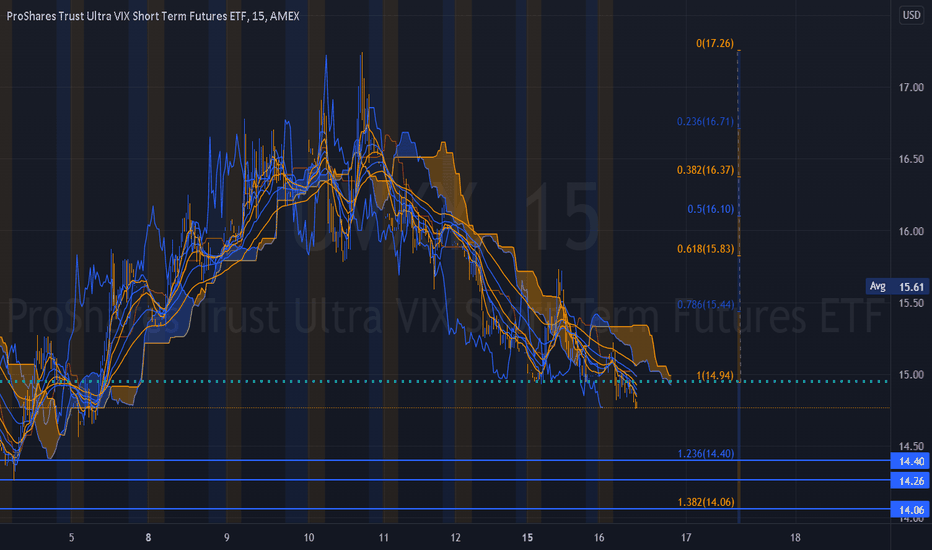Click the 15.00 price scale value
Screen dimensions: 932x550
tap(911, 375)
